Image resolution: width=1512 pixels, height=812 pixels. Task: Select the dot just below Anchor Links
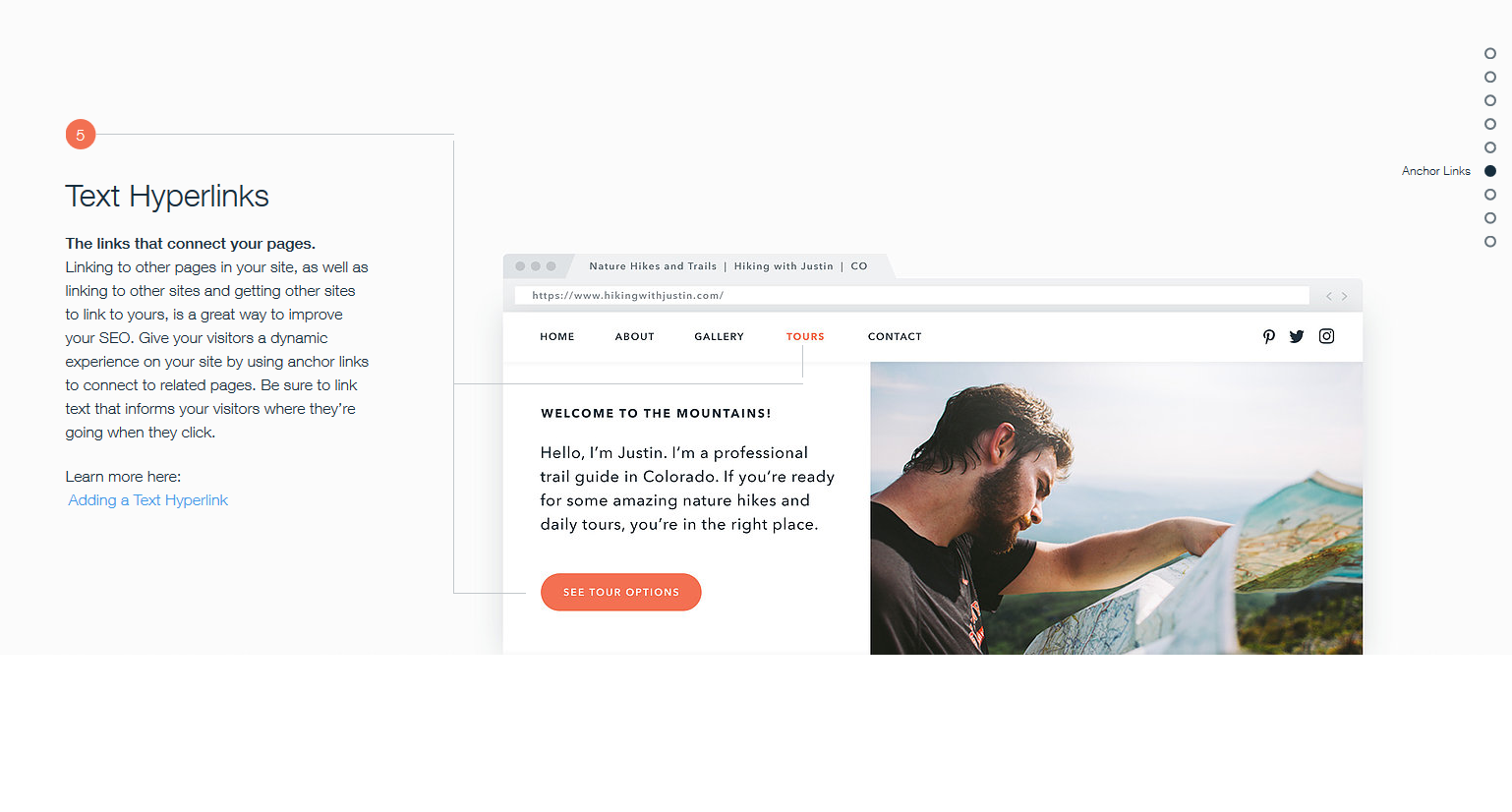click(1490, 195)
